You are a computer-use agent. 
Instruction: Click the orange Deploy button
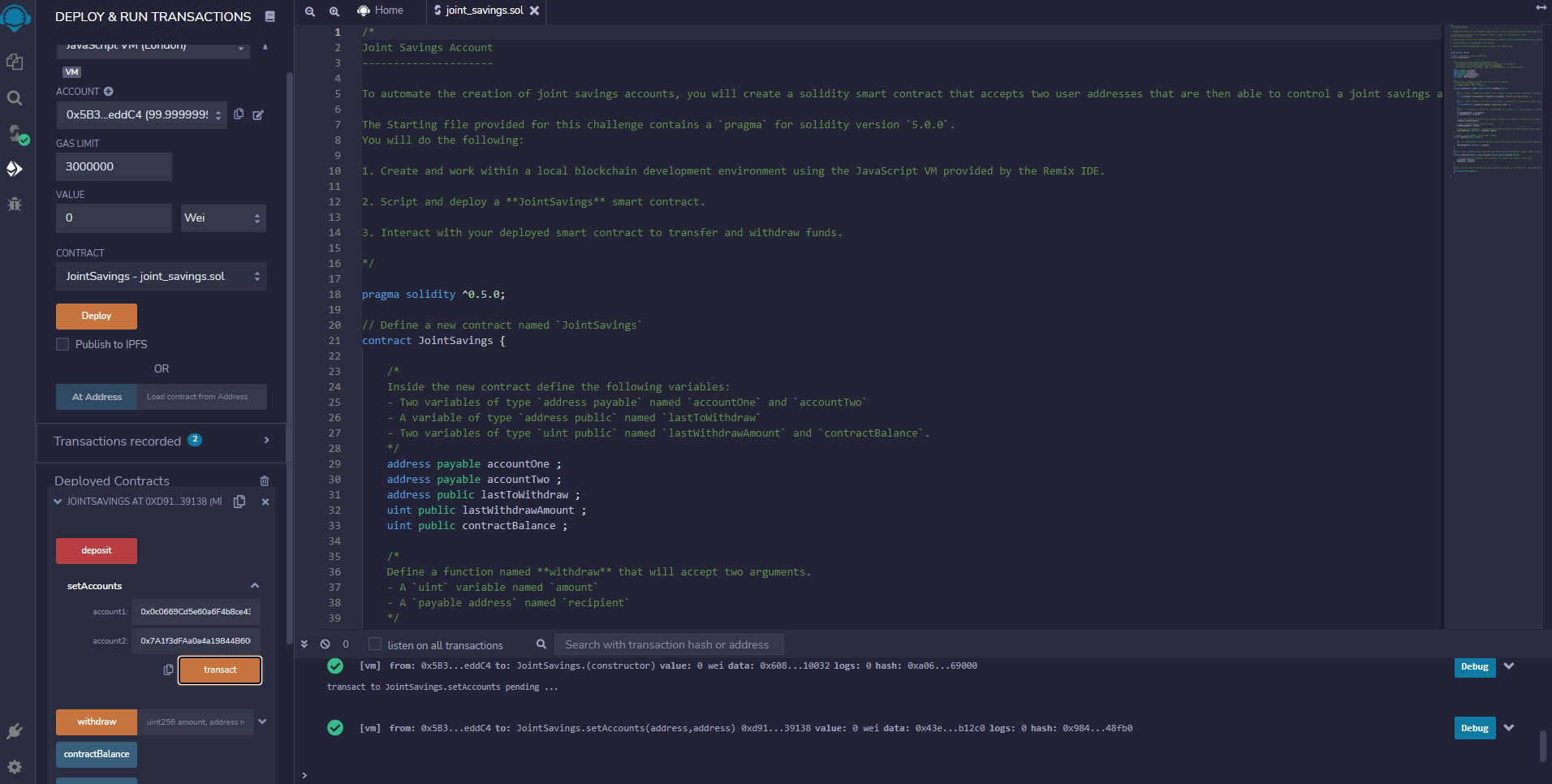(97, 316)
